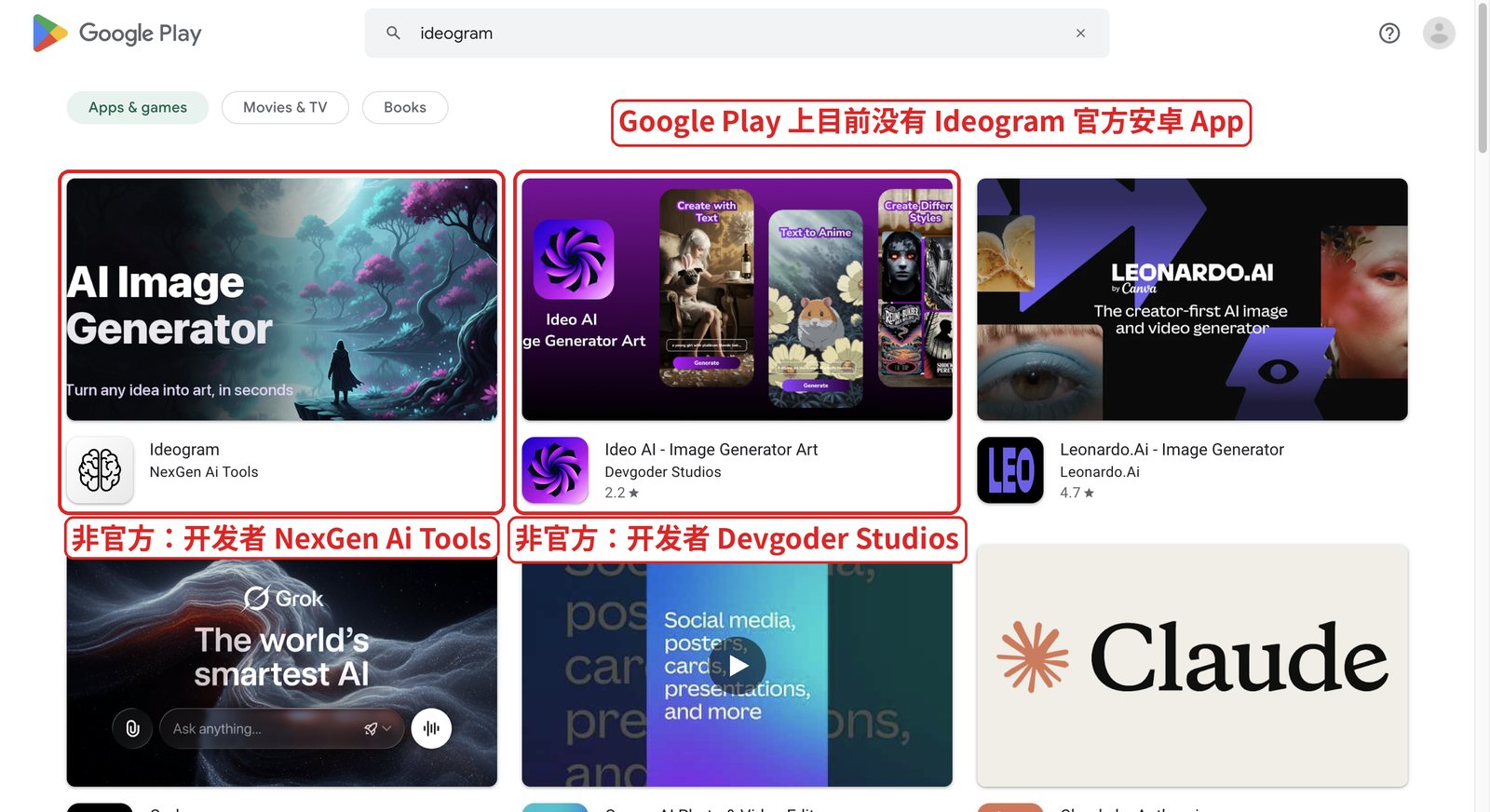Viewport: 1490px width, 812px height.
Task: Open the account avatar menu
Action: (x=1439, y=34)
